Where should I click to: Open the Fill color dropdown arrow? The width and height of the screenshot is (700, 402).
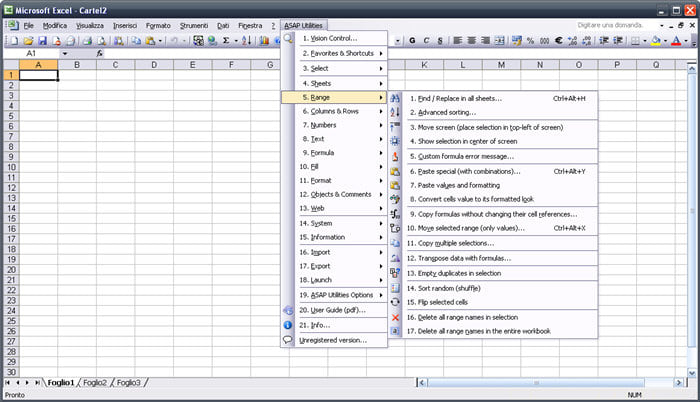665,41
